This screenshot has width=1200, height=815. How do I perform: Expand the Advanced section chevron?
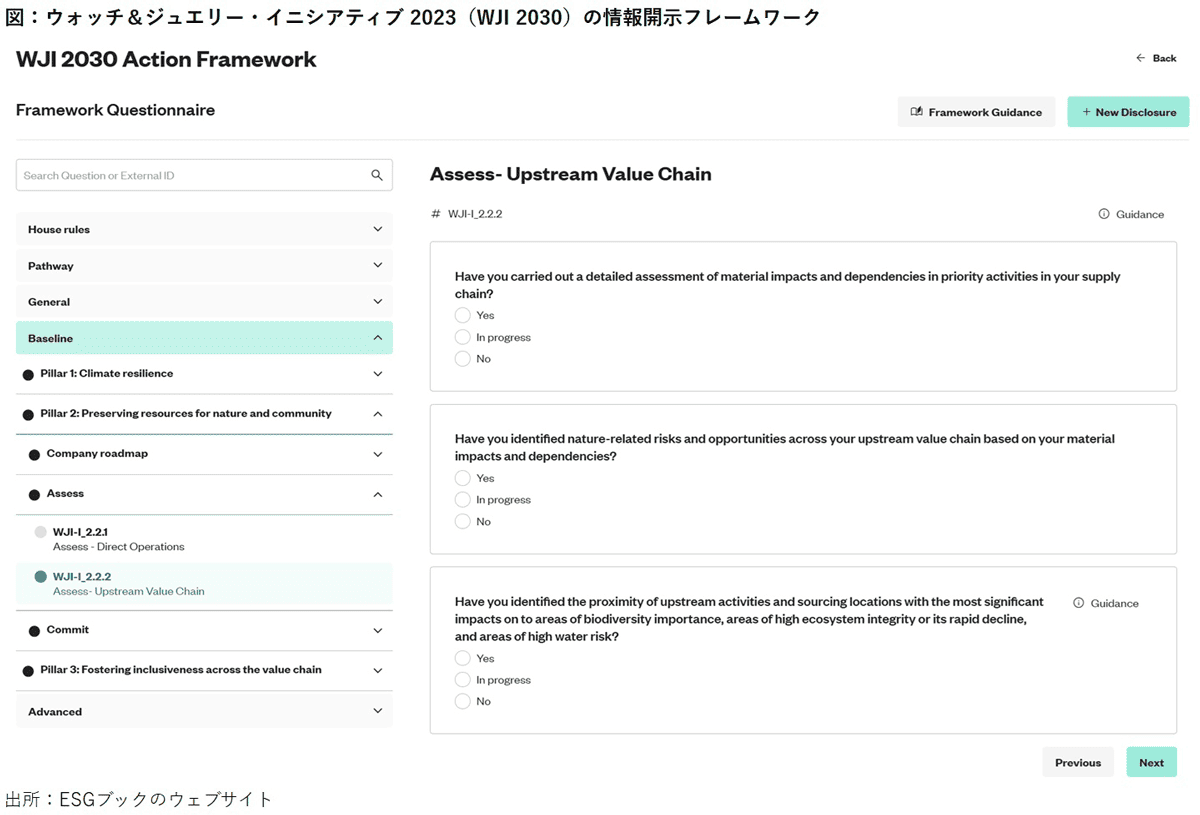pyautogui.click(x=377, y=711)
